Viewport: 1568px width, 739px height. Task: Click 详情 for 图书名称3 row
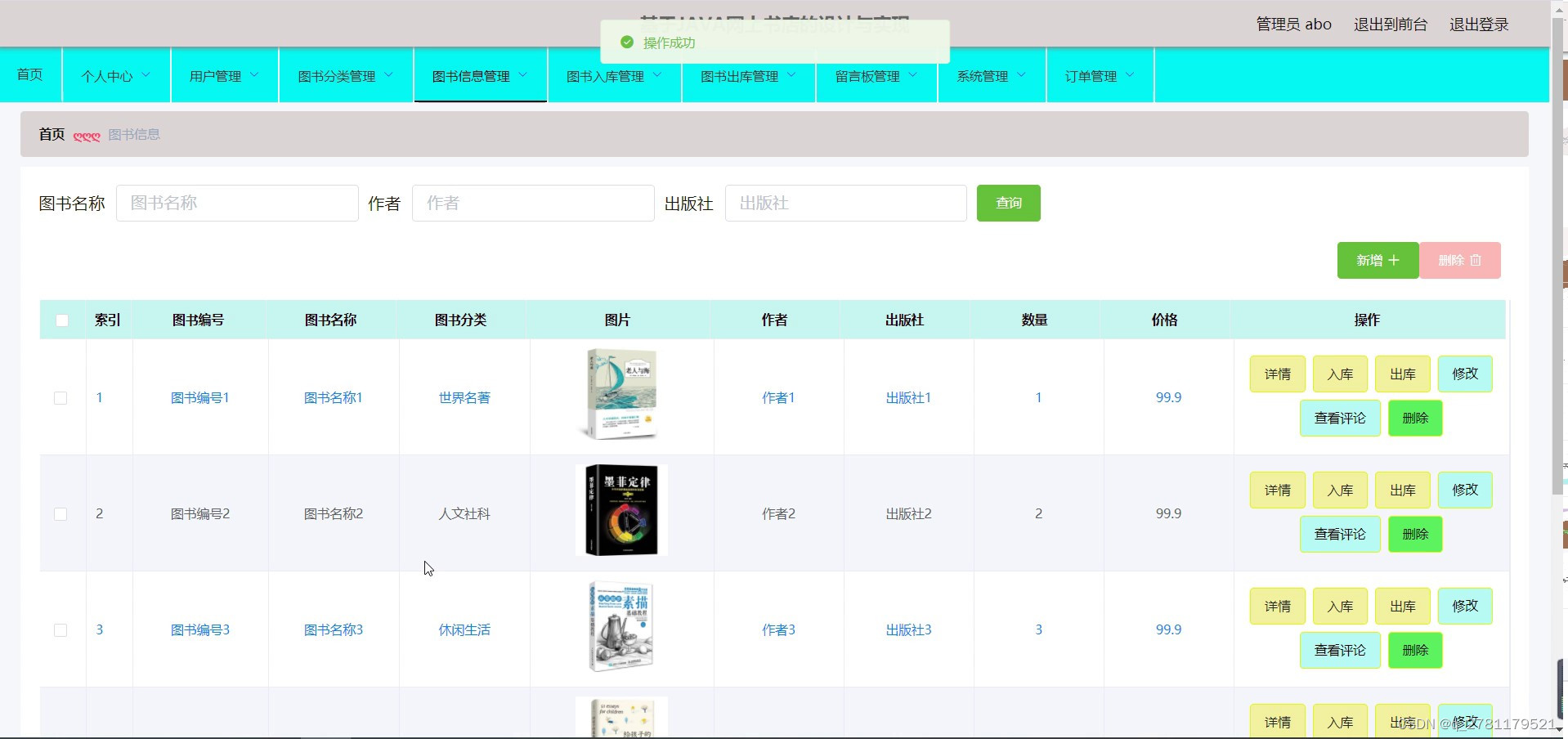pyautogui.click(x=1278, y=606)
